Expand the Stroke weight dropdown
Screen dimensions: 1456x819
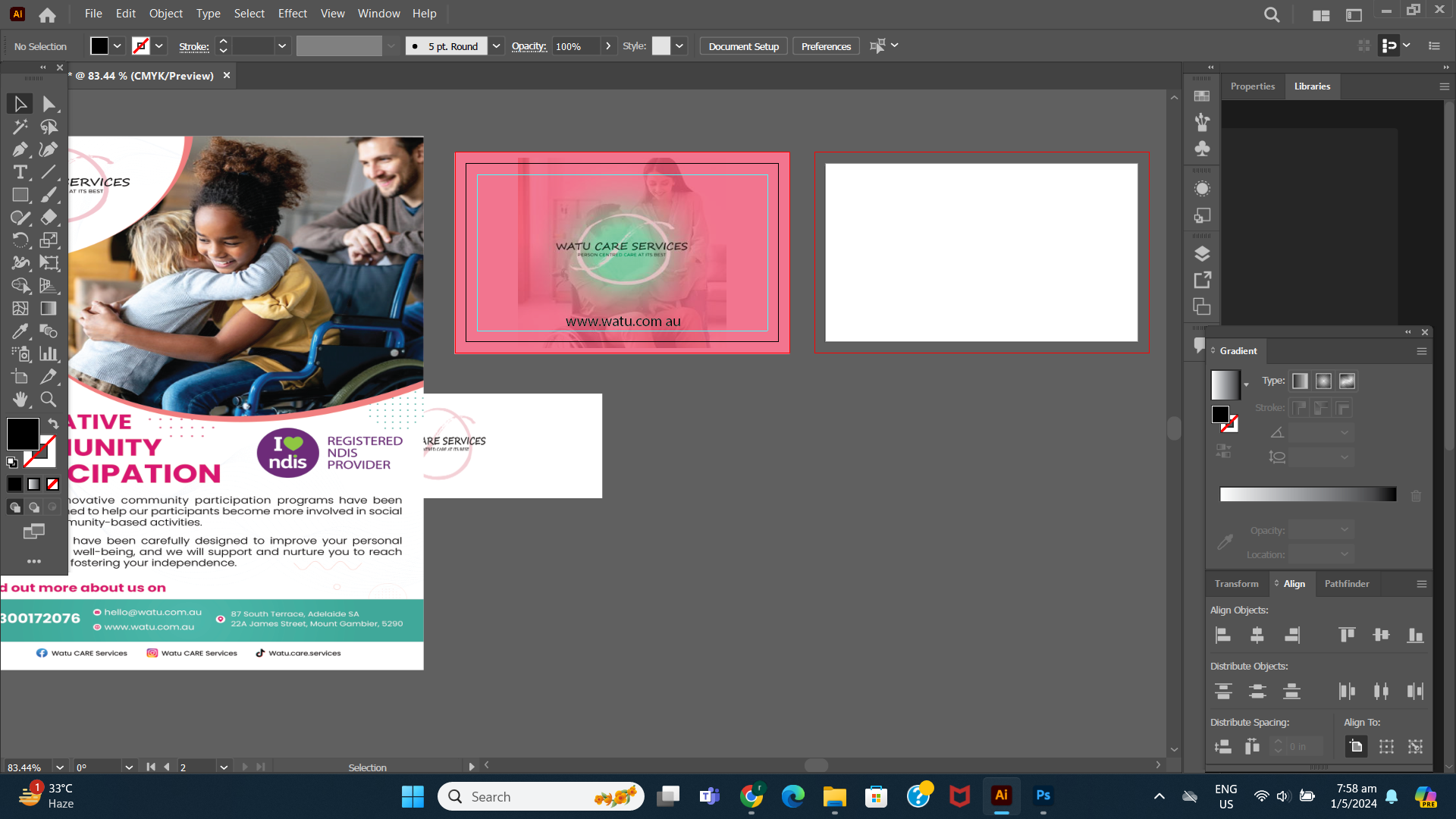281,45
